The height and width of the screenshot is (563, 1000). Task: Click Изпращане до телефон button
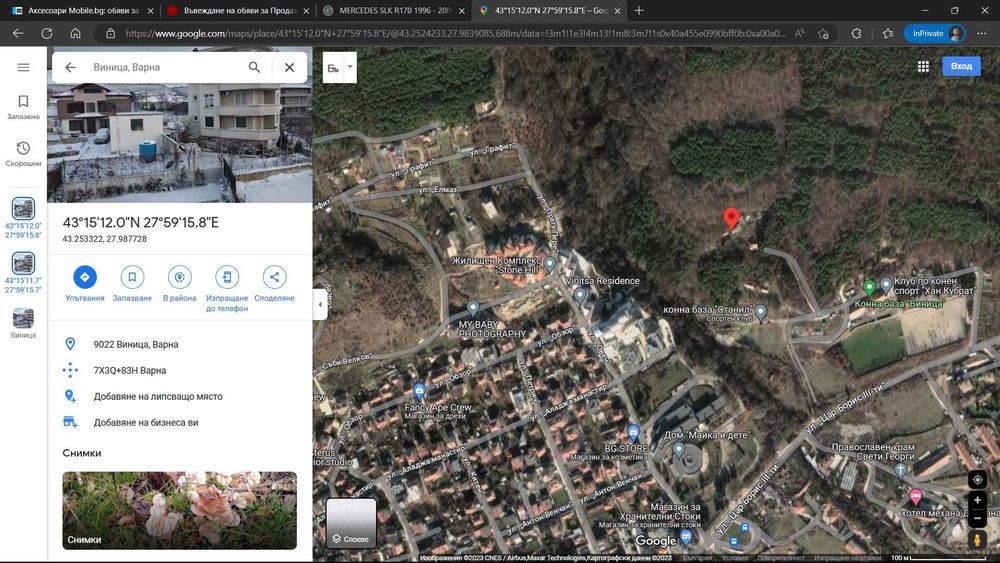click(x=226, y=288)
